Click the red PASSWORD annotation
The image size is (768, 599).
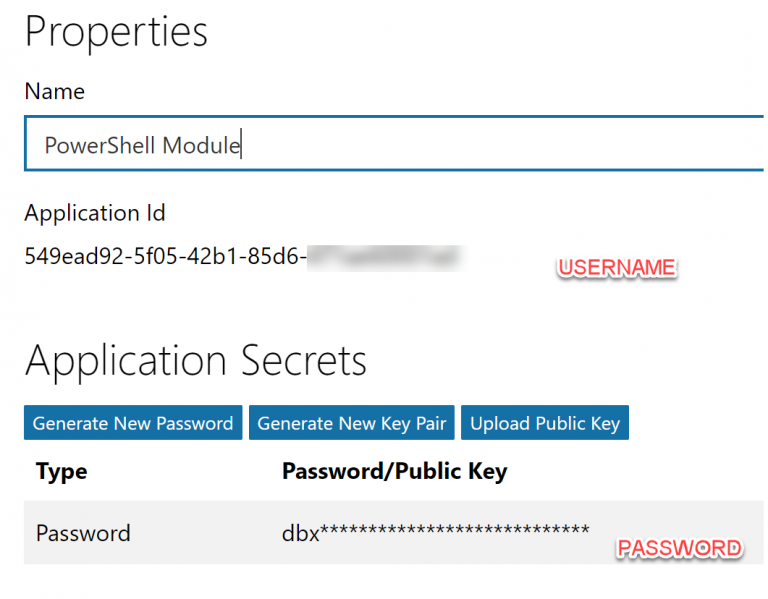[x=679, y=548]
